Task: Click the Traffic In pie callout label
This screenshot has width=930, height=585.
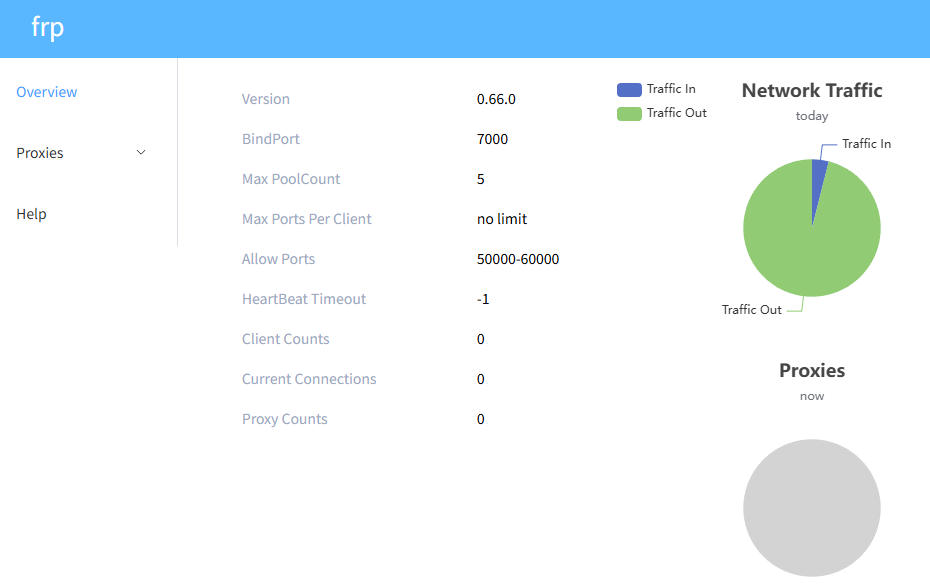Action: (x=866, y=144)
